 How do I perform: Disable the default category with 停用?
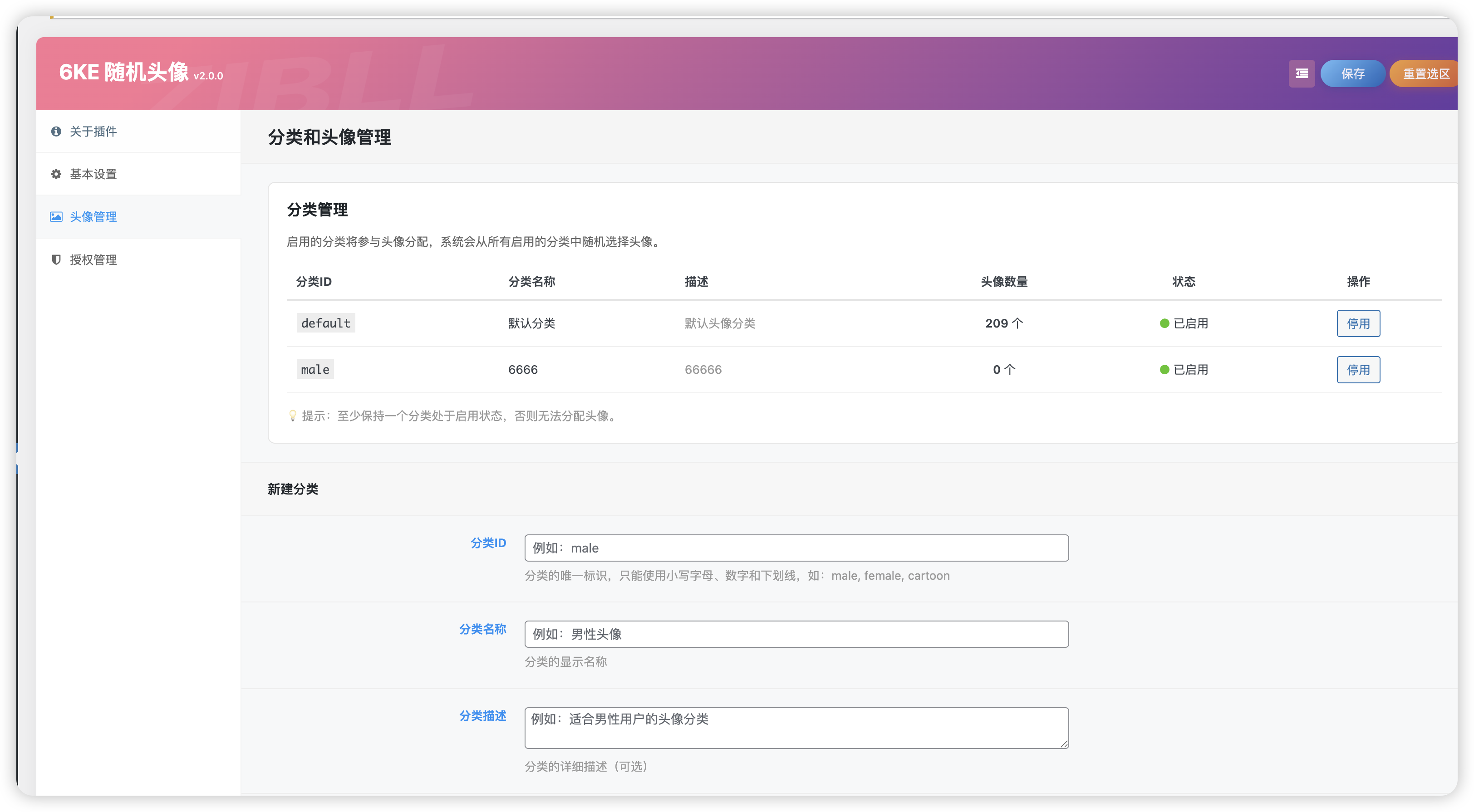1358,323
